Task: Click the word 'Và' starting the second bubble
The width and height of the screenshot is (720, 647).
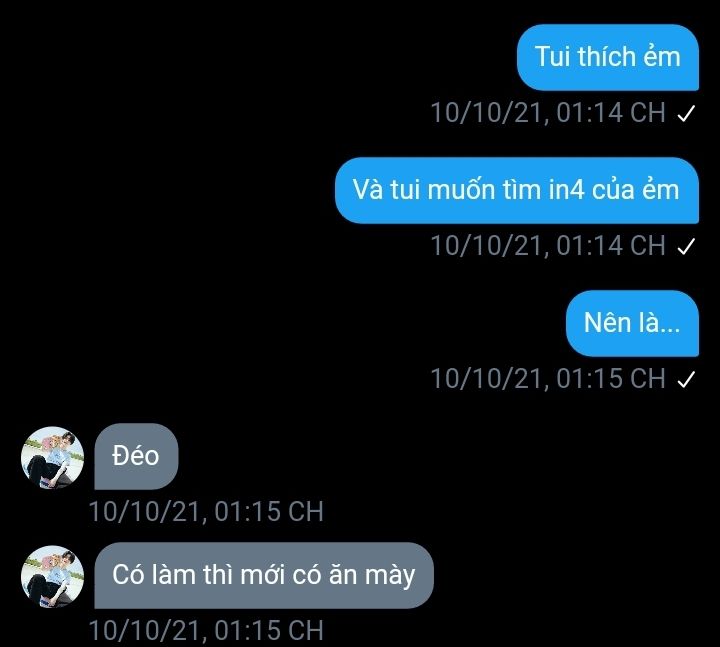Action: pos(368,189)
